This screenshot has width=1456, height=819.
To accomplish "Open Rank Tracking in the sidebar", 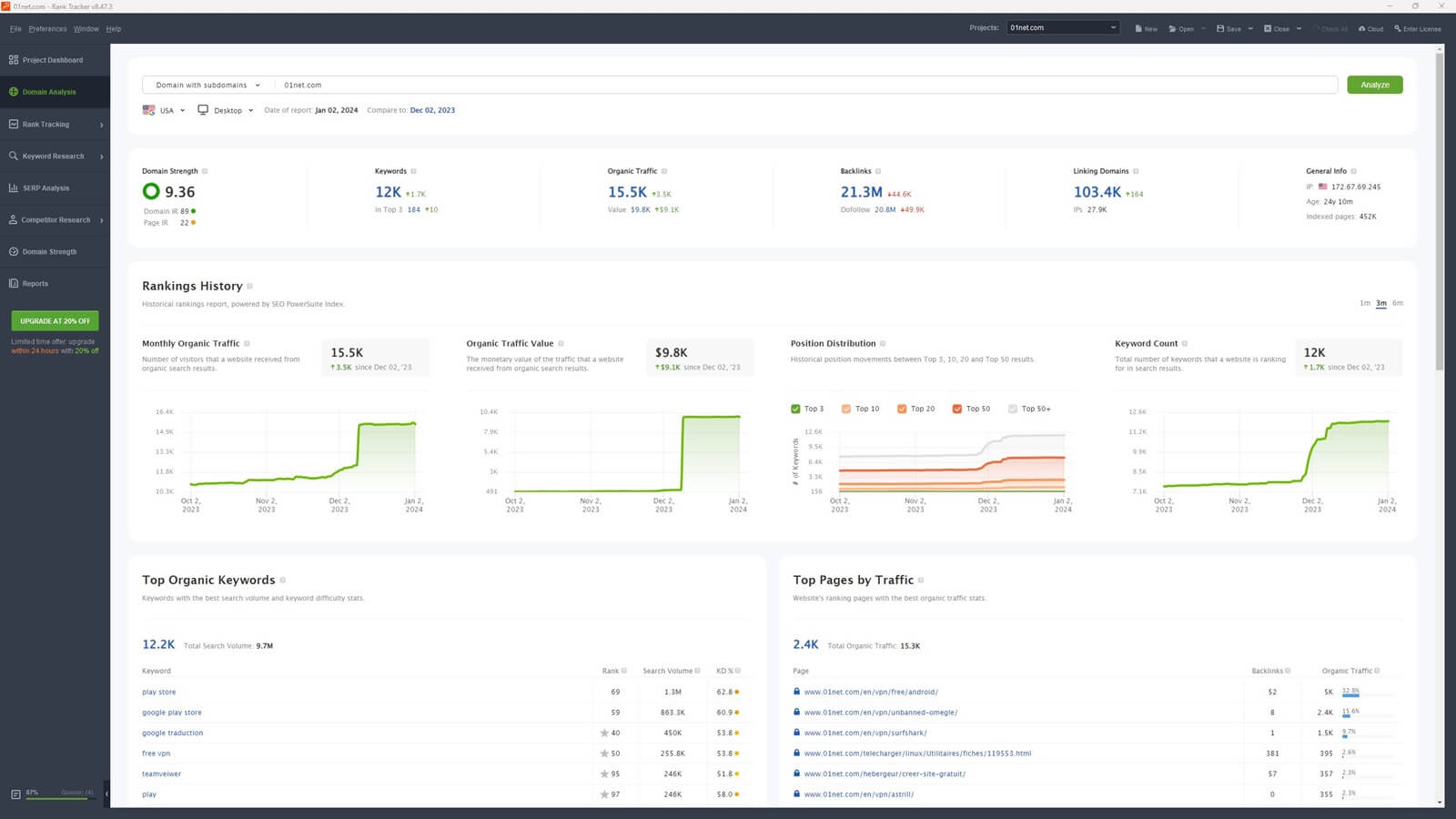I will pos(55,124).
